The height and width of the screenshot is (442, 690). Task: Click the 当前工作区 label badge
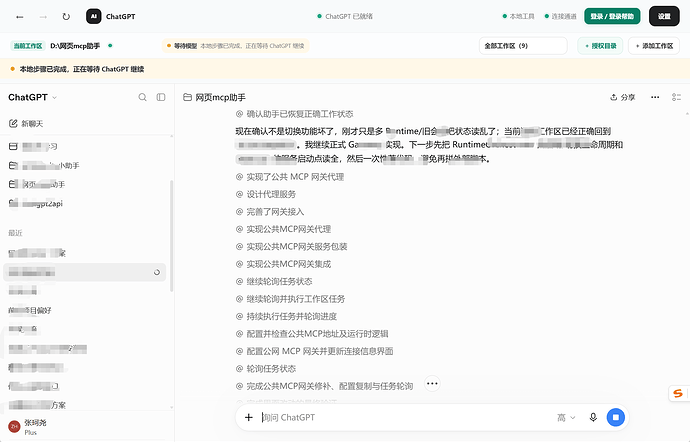28,46
